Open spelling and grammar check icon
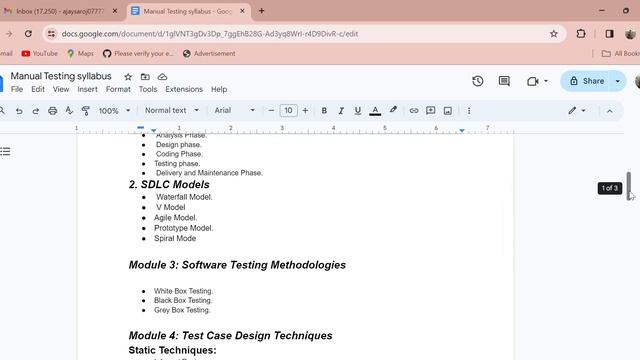This screenshot has width=640, height=360. tap(69, 111)
